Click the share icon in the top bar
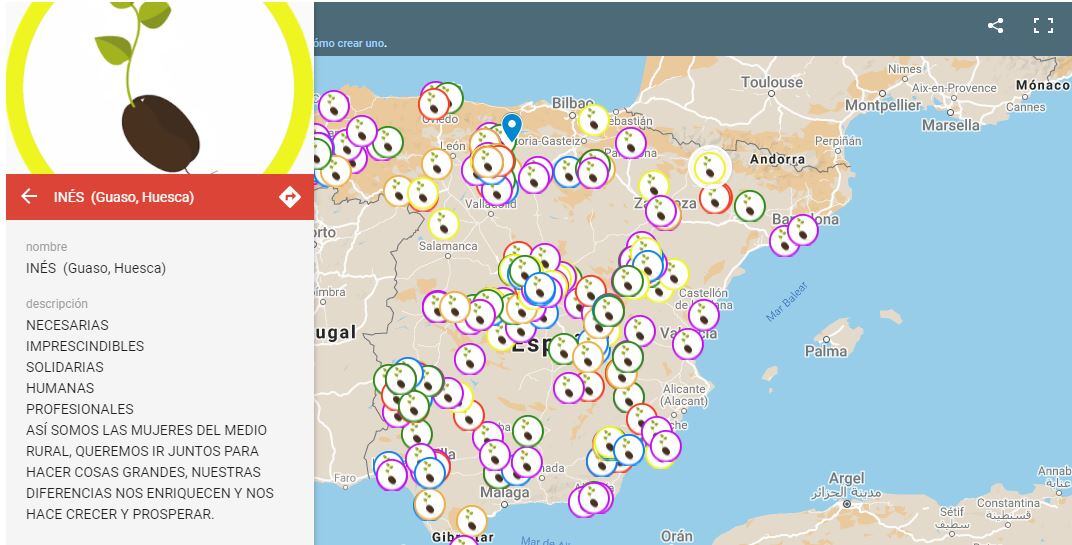The image size is (1072, 545). tap(995, 26)
